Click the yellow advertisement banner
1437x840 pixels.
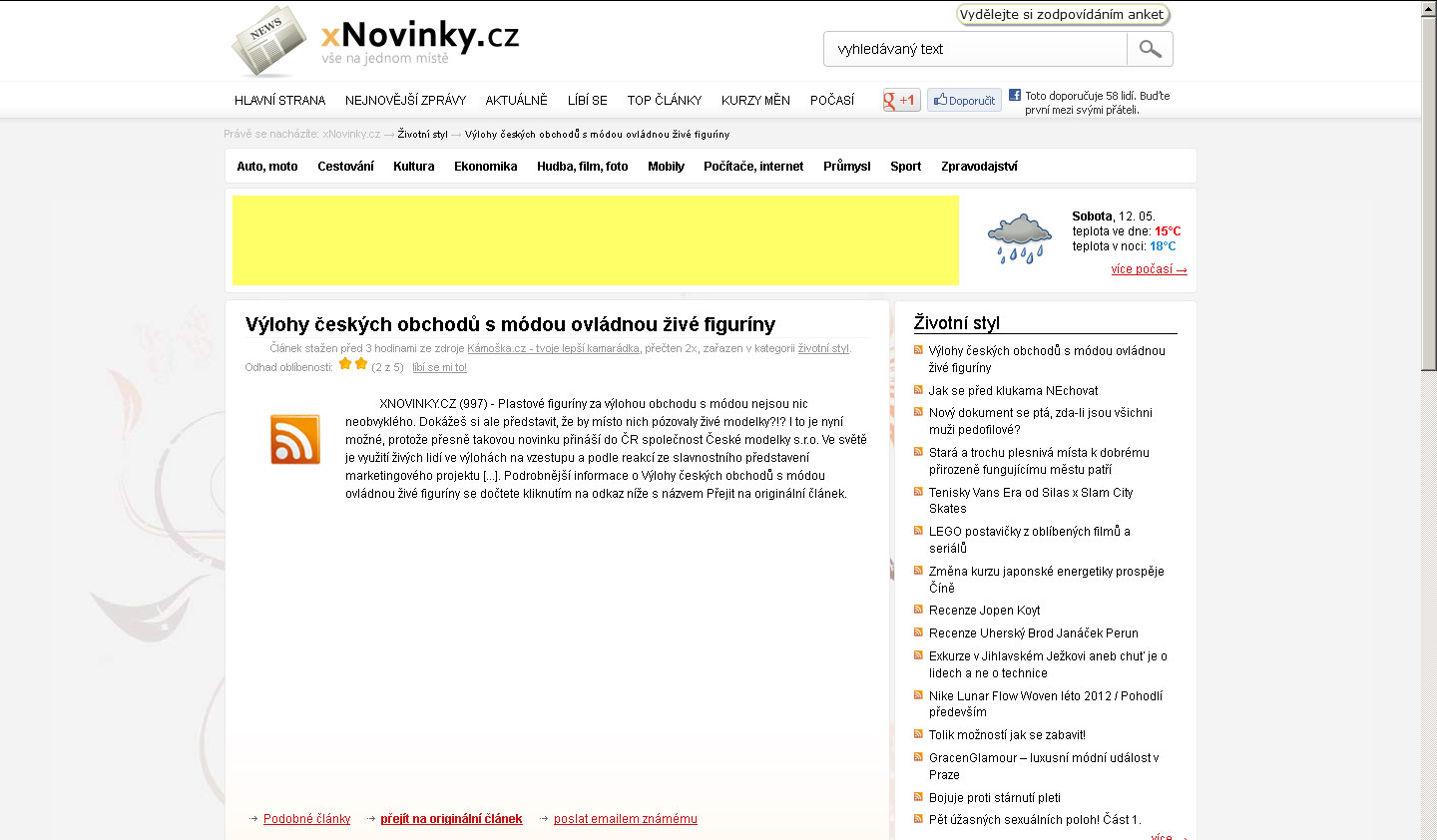click(x=596, y=240)
